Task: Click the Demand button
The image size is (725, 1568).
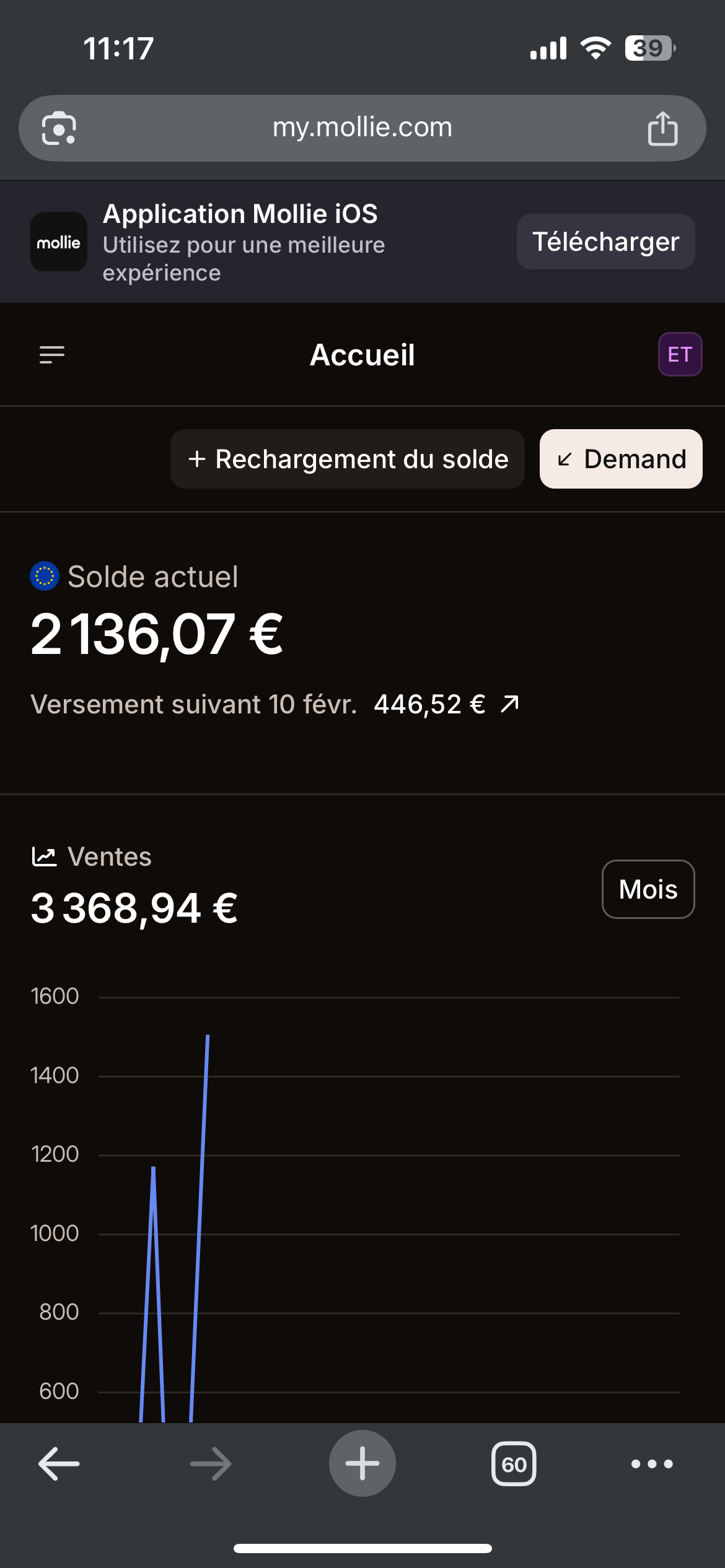Action: click(621, 459)
